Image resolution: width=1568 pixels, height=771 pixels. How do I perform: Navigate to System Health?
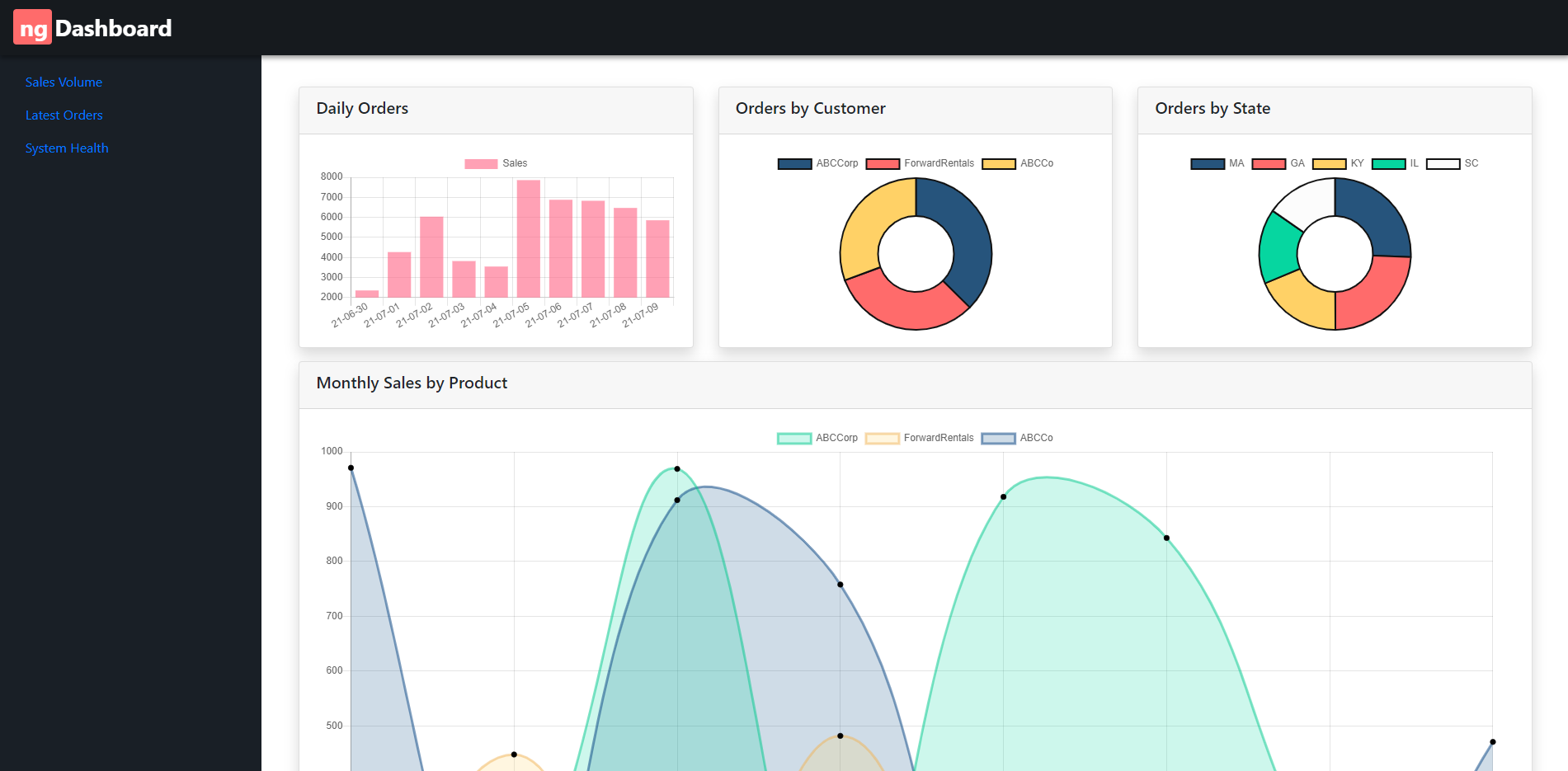coord(67,148)
